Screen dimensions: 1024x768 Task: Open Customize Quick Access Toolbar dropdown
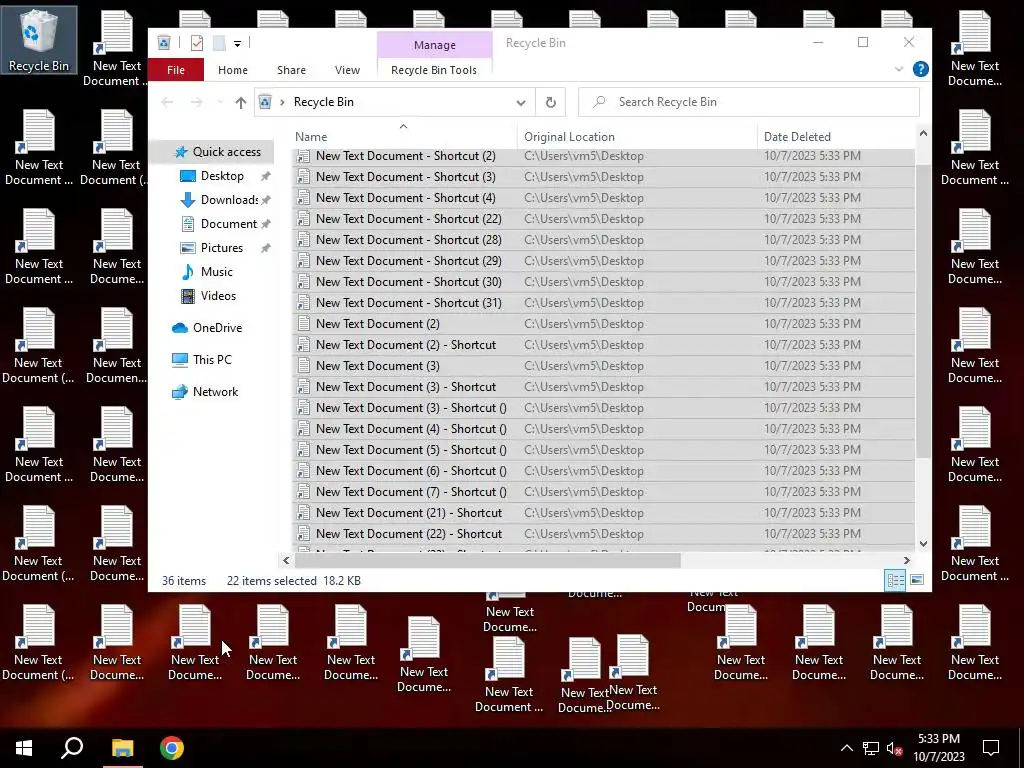point(238,44)
